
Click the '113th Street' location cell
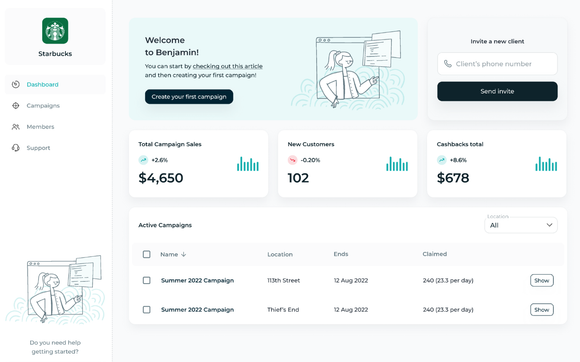(x=283, y=280)
